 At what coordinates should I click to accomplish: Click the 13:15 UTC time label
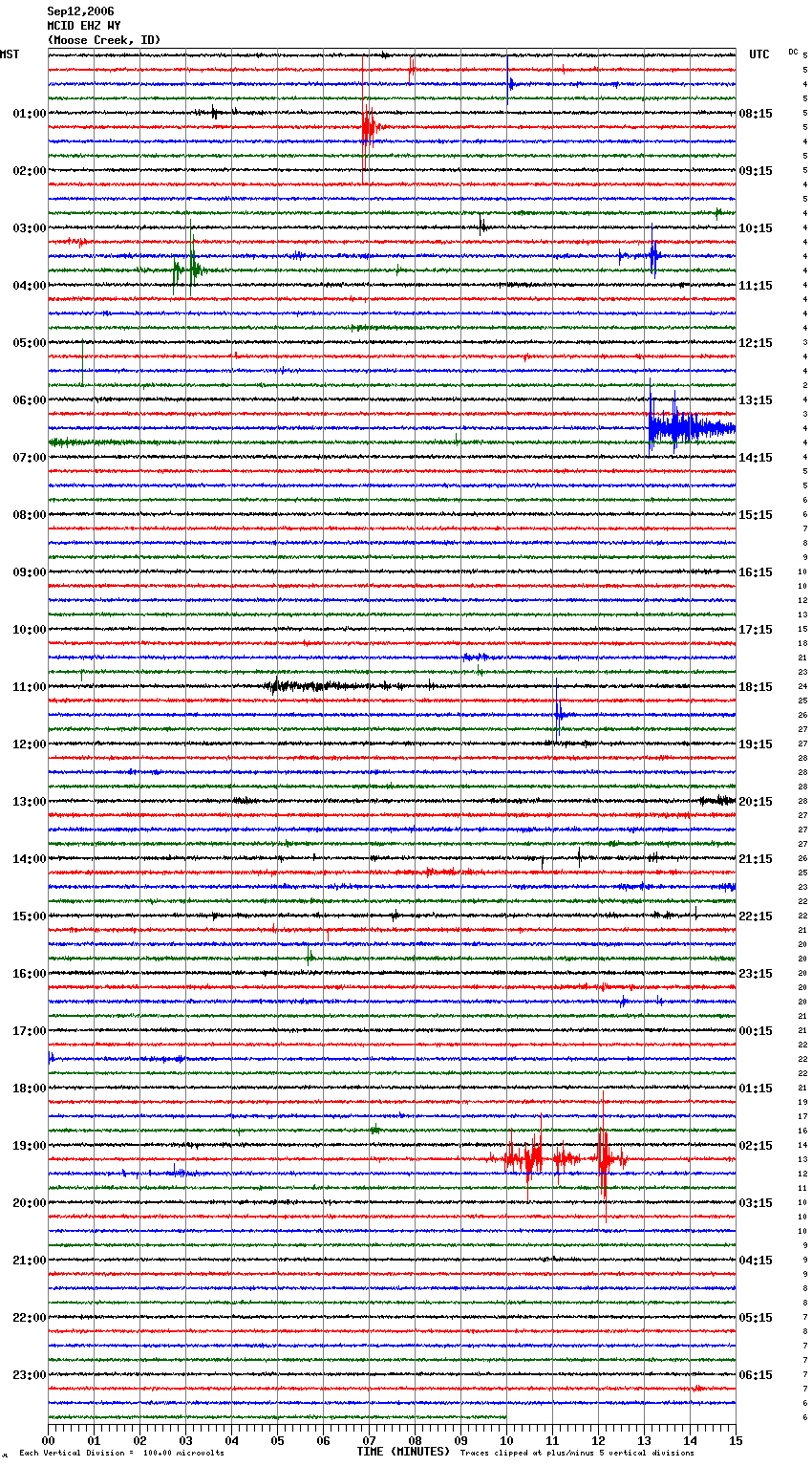756,400
